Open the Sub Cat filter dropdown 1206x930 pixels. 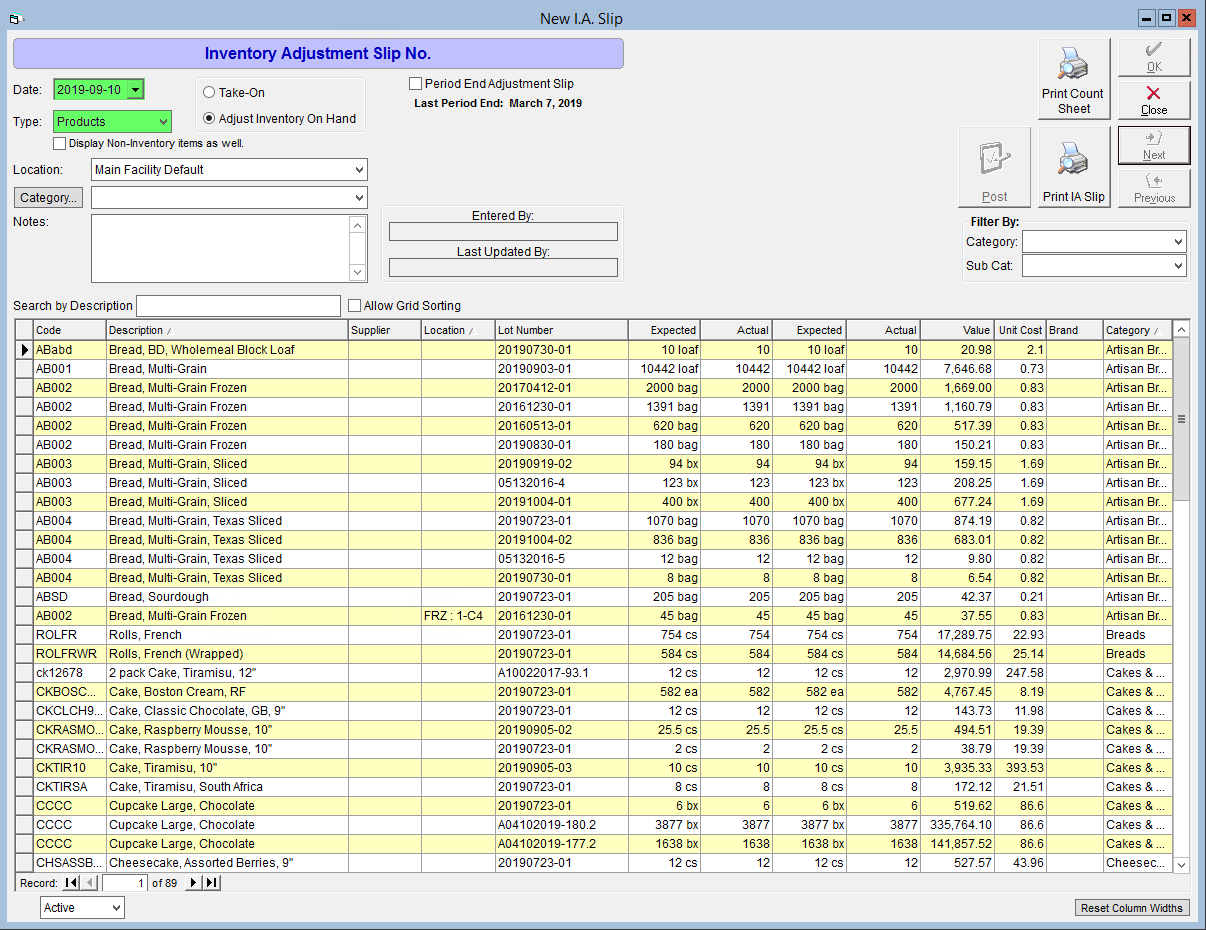(x=1178, y=266)
